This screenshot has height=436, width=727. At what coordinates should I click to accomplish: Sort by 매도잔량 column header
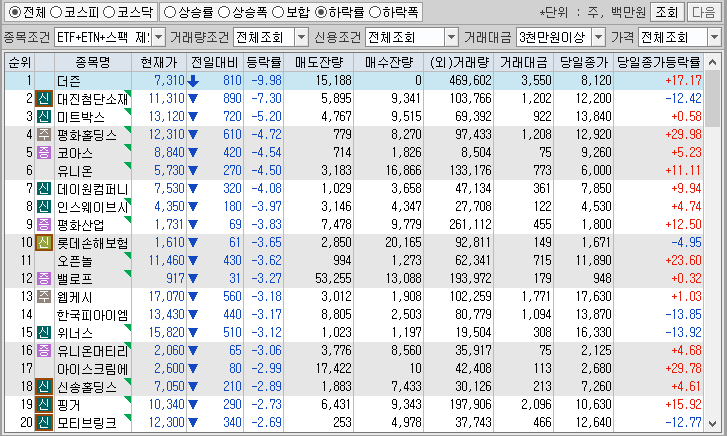click(319, 63)
